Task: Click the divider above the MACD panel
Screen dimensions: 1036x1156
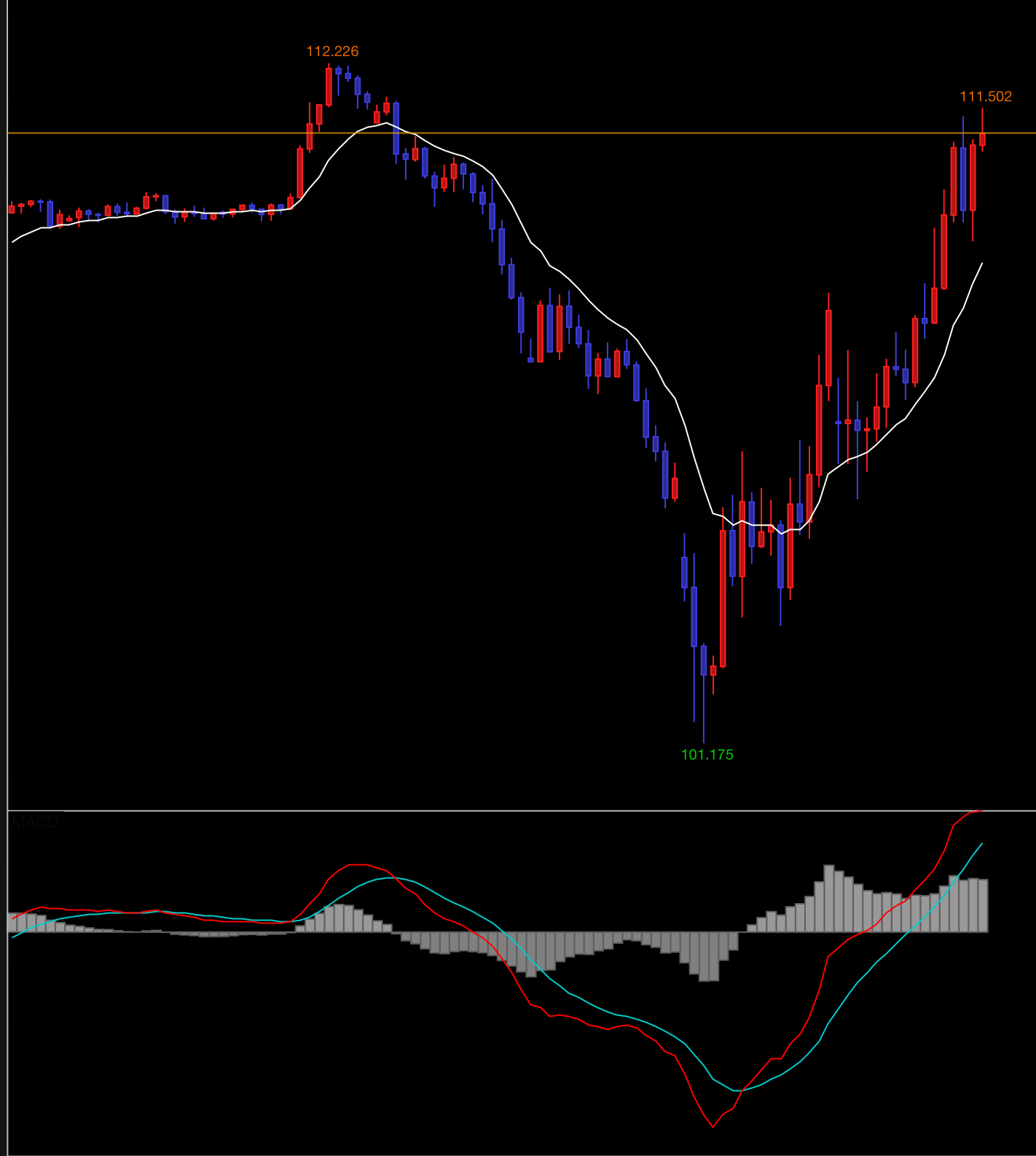Action: (510, 810)
